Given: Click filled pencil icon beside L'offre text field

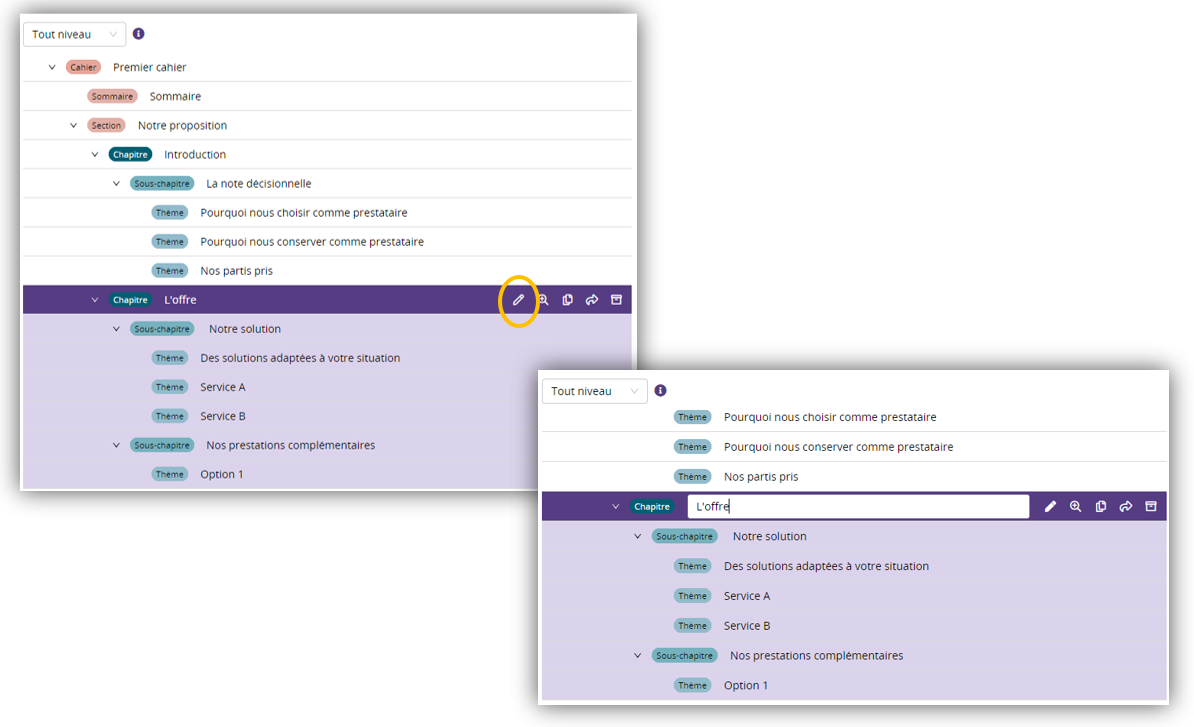Looking at the screenshot, I should [x=1050, y=507].
